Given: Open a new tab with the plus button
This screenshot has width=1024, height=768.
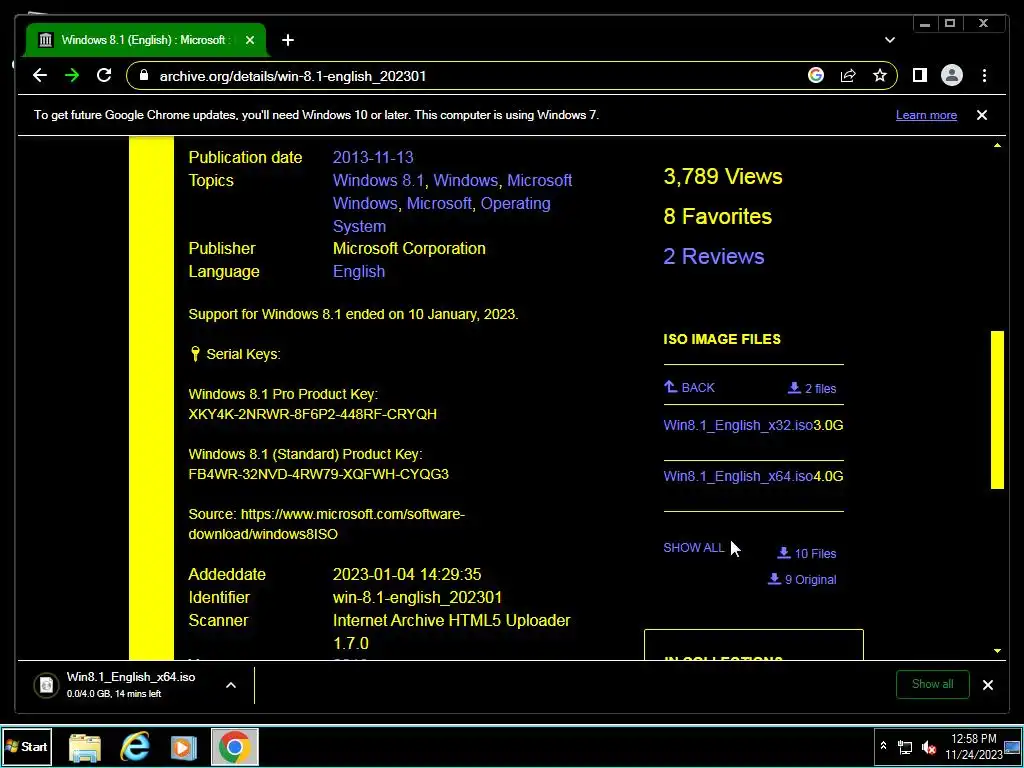Looking at the screenshot, I should pos(288,40).
